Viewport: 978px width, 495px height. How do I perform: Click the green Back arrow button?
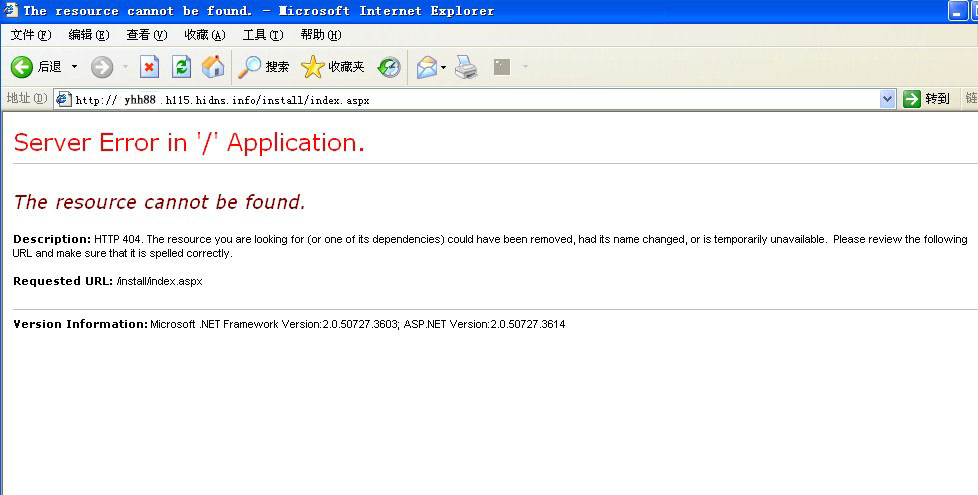(x=23, y=67)
